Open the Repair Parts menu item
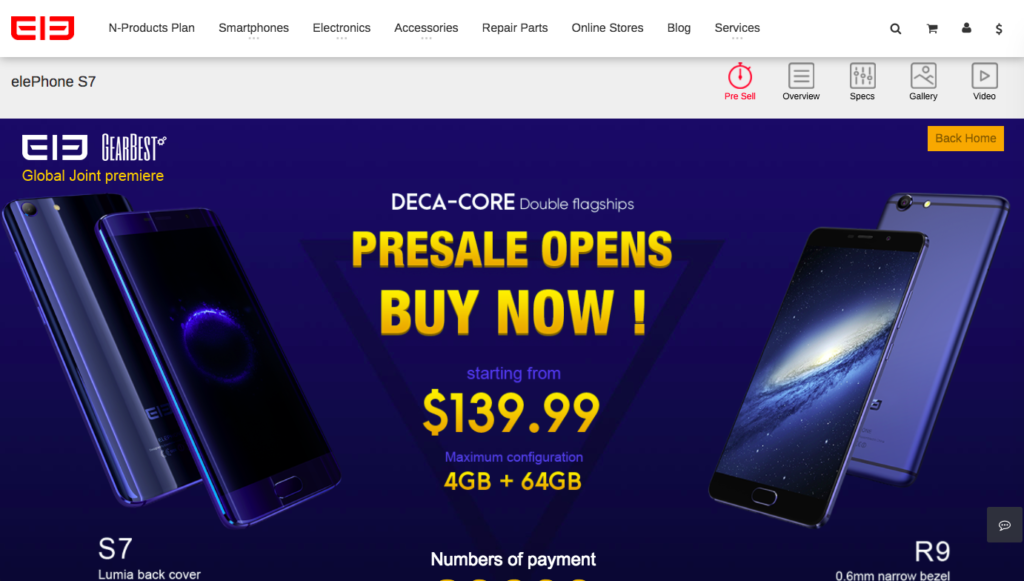This screenshot has width=1024, height=581. tap(515, 28)
